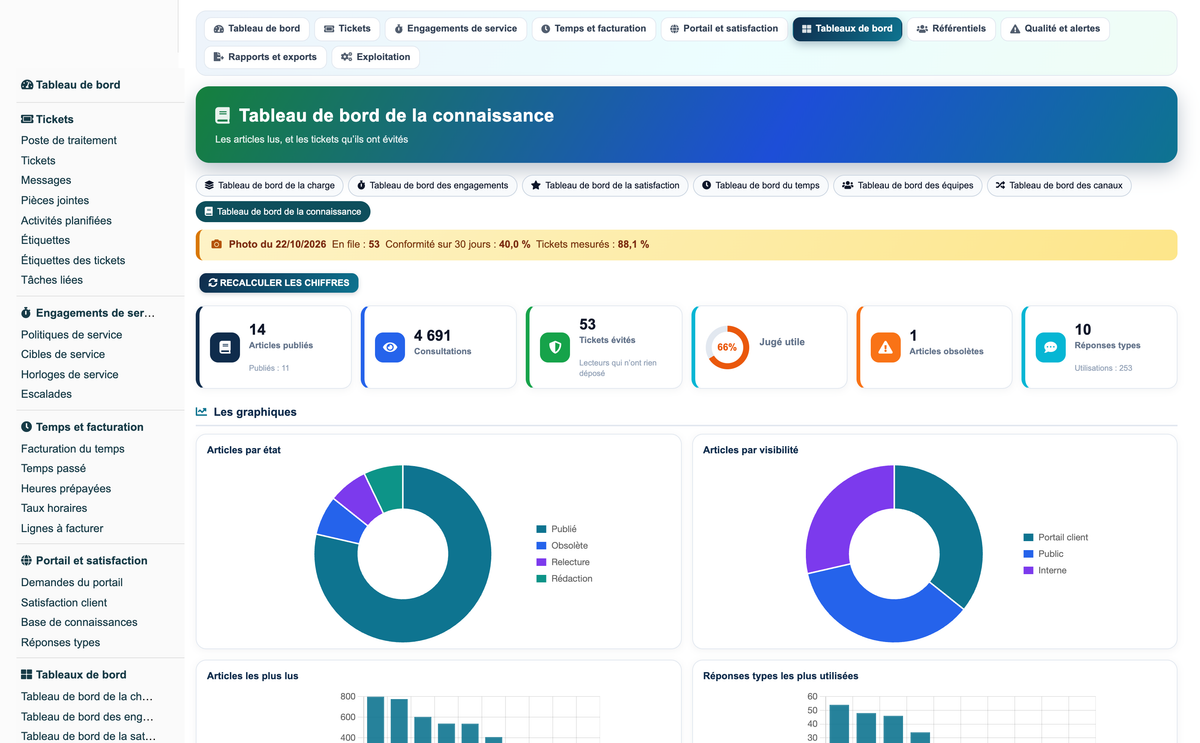Open Horloges de service in sidebar
The width and height of the screenshot is (1200, 743).
coord(70,375)
